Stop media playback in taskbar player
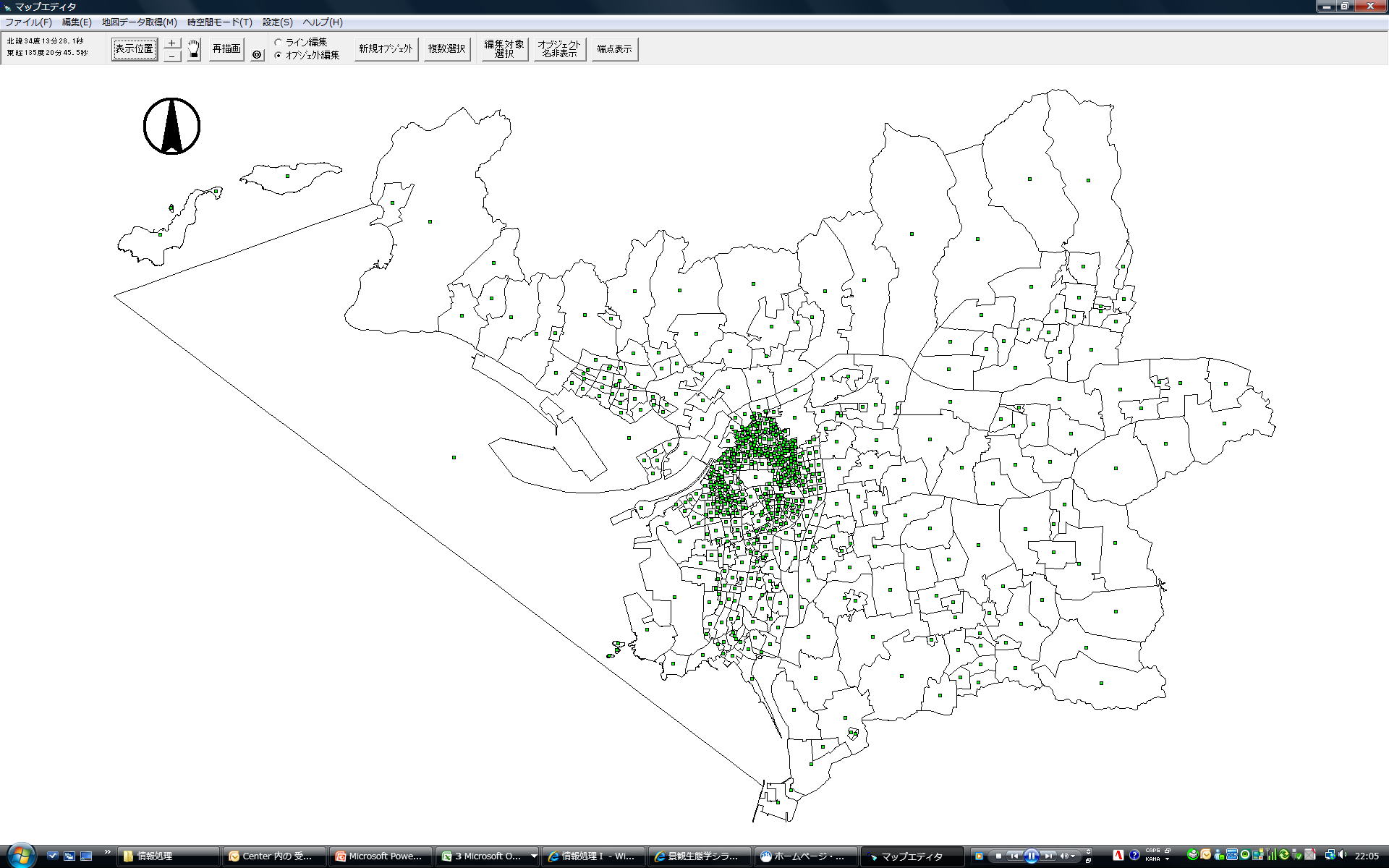This screenshot has height=868, width=1389. 998,856
